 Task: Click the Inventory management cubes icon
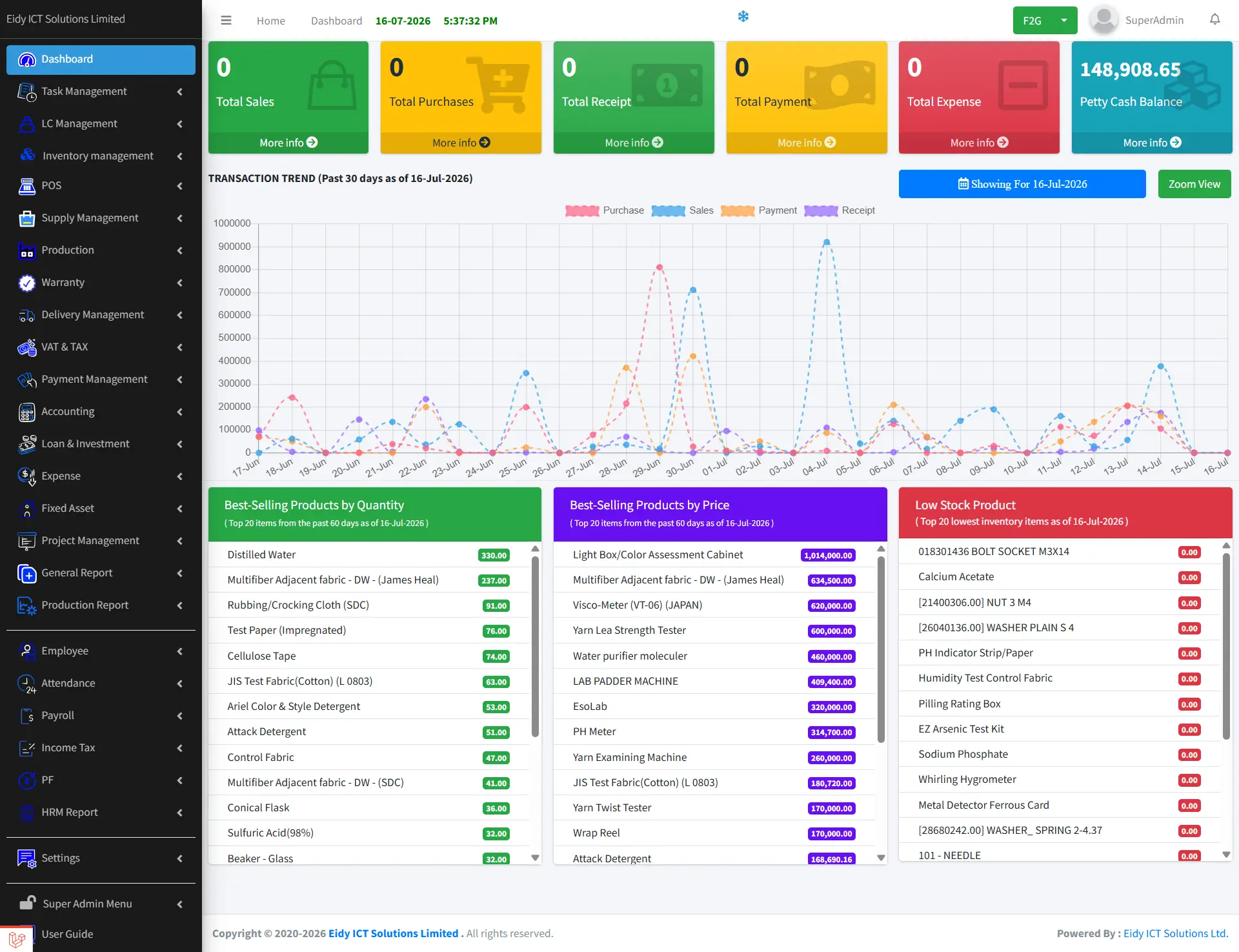coord(27,156)
